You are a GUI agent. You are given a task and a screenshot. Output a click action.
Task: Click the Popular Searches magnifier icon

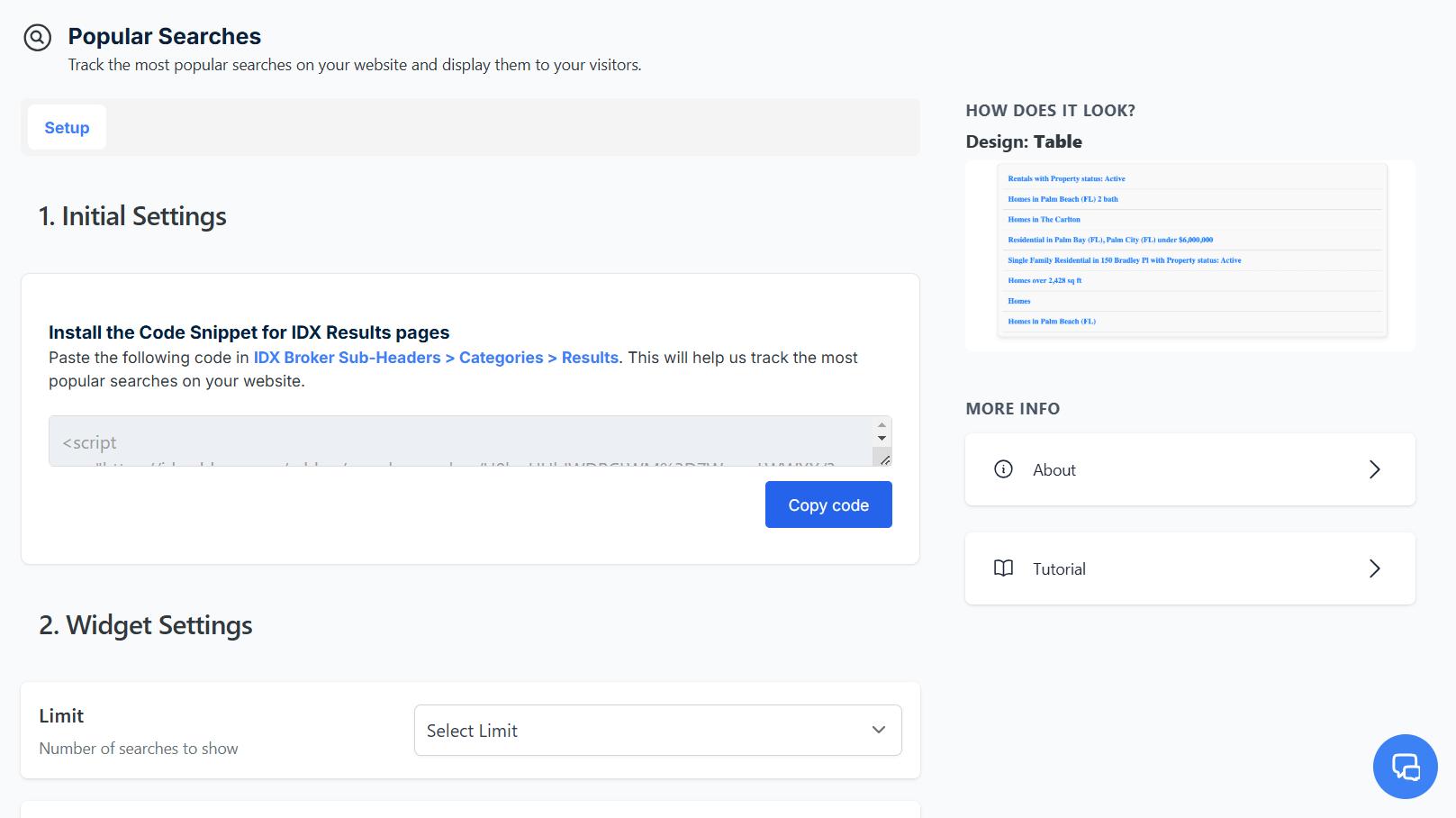tap(37, 38)
